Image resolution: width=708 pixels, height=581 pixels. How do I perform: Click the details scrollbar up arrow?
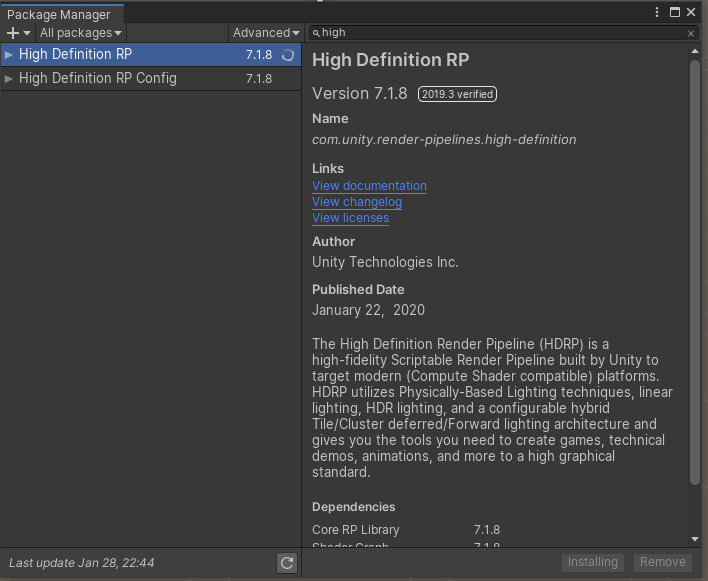point(695,51)
